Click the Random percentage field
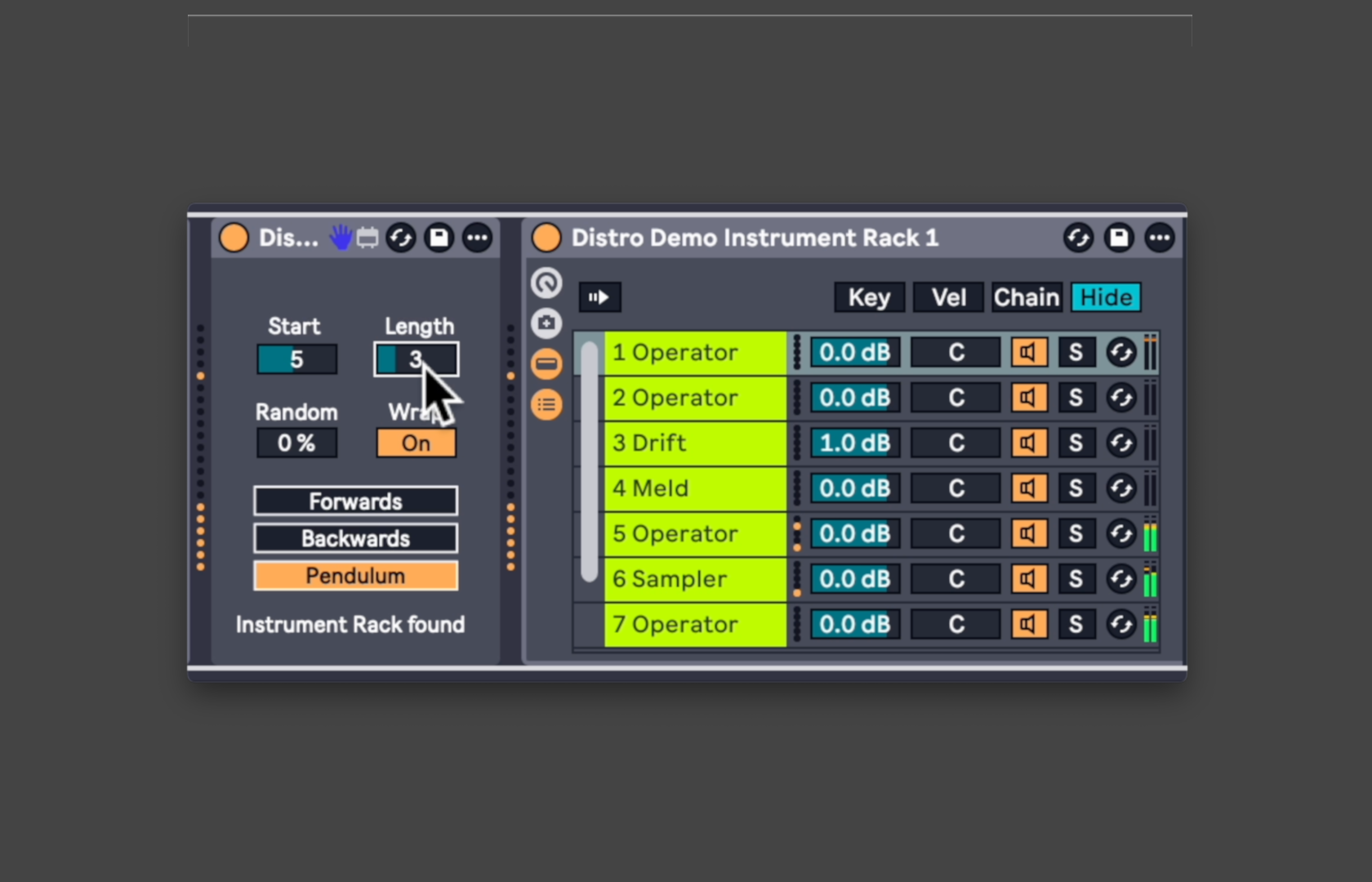Image resolution: width=1372 pixels, height=882 pixels. pyautogui.click(x=296, y=443)
